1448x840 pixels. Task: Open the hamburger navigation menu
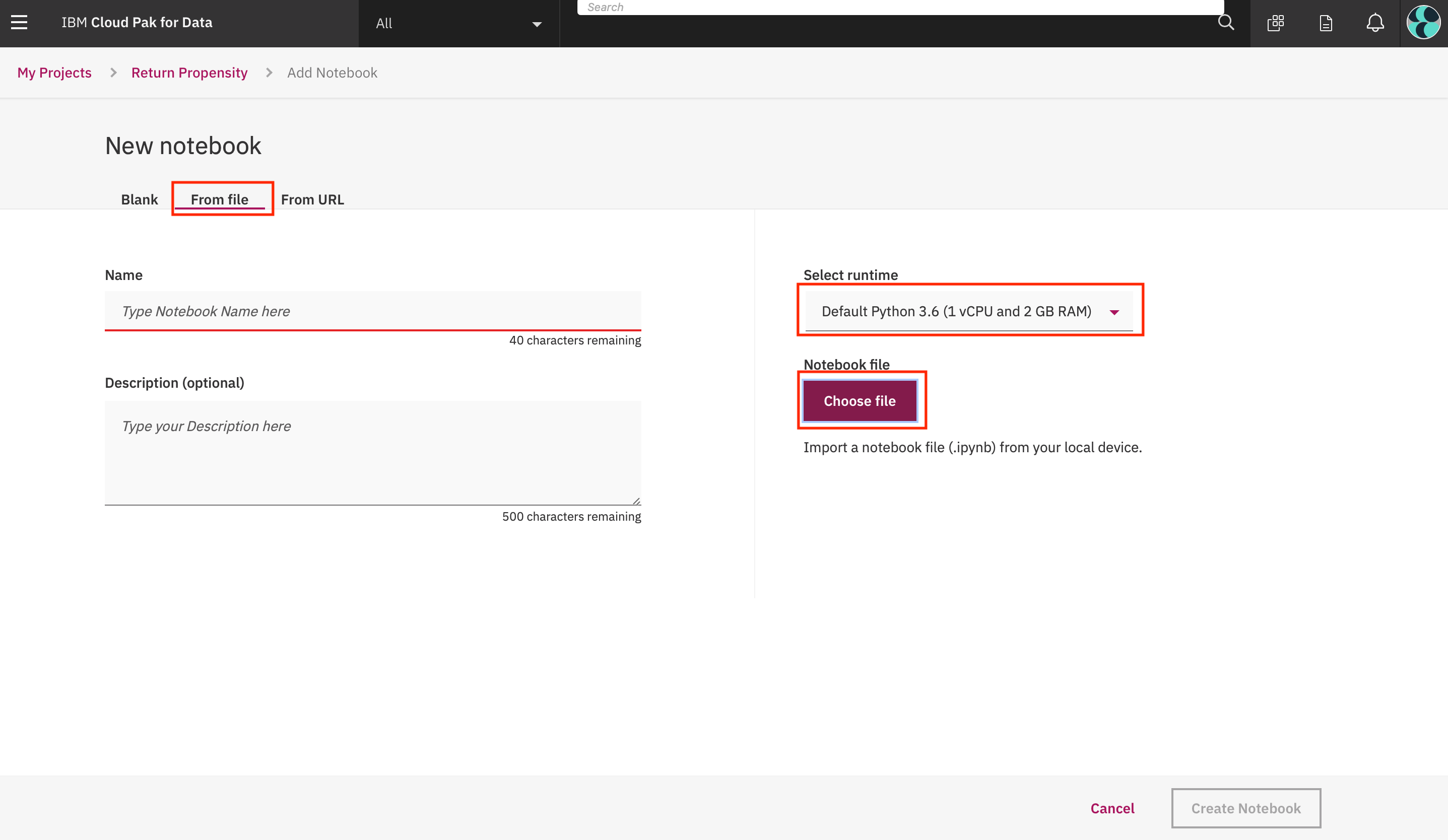point(19,22)
